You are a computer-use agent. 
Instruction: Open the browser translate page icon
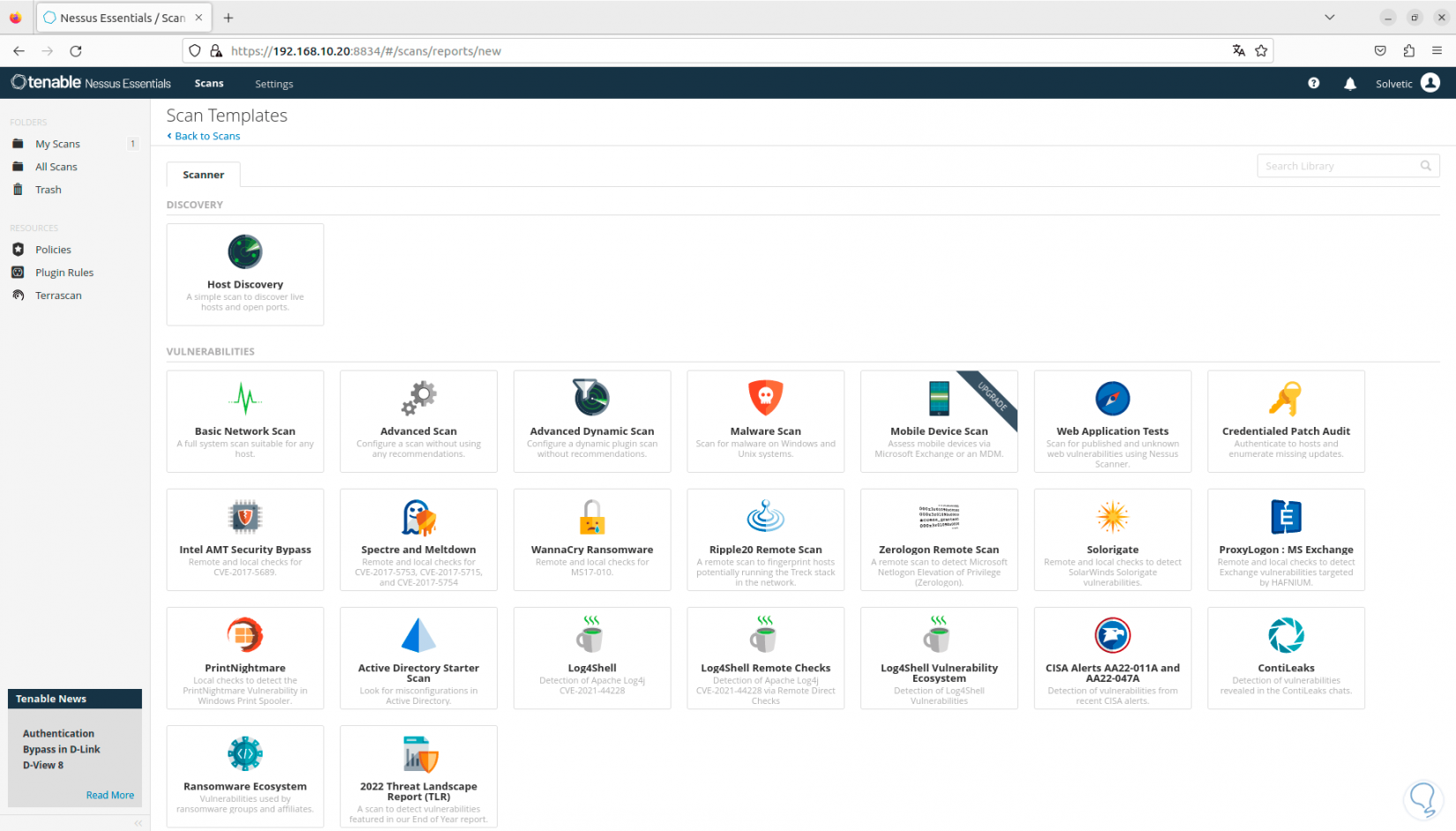1239,51
